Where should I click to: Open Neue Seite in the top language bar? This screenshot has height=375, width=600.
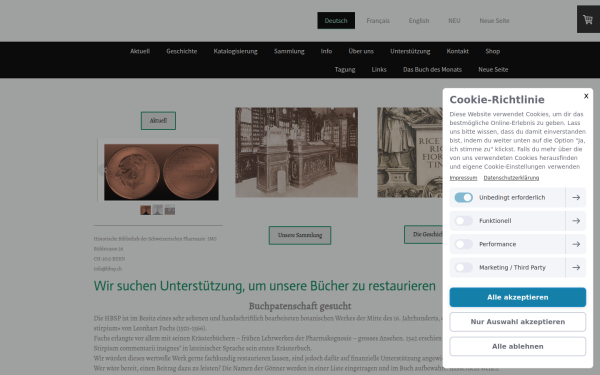494,21
